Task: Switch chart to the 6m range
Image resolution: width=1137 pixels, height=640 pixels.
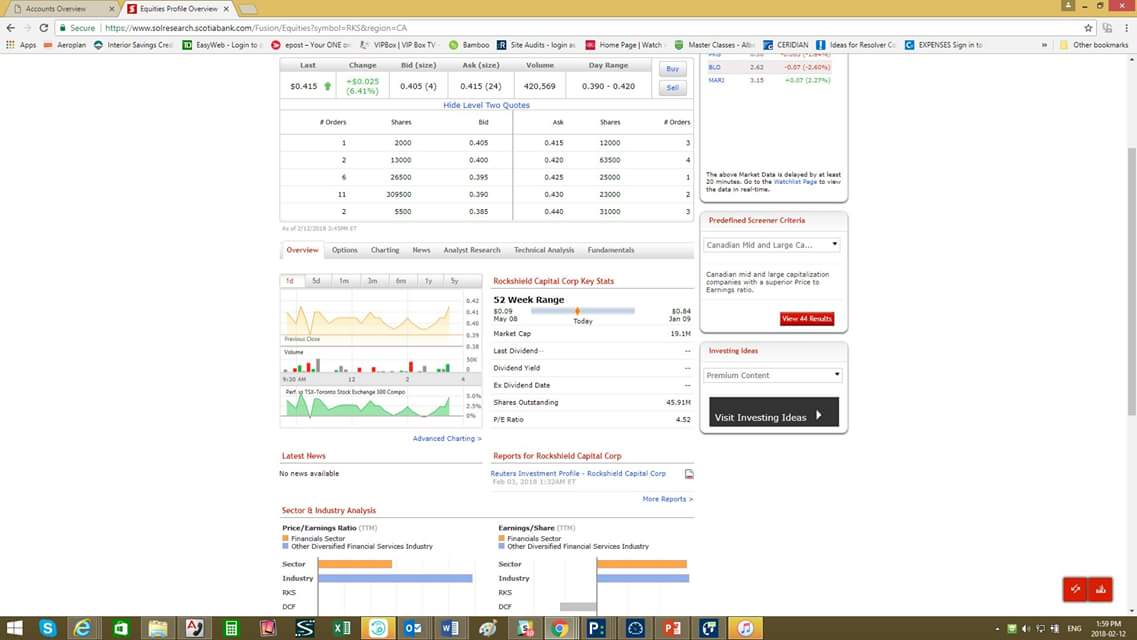Action: pos(400,280)
